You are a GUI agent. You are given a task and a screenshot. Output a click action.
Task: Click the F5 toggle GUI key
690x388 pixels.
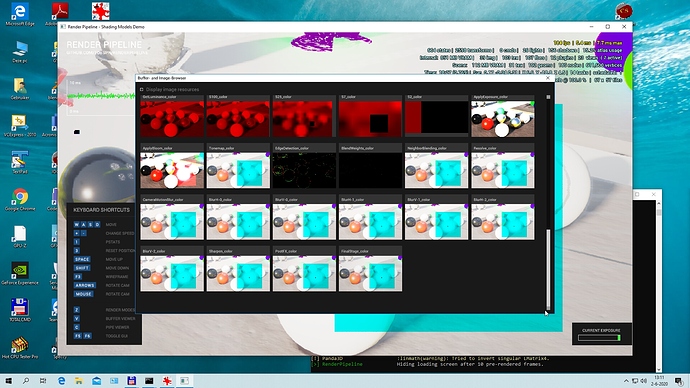click(78, 336)
